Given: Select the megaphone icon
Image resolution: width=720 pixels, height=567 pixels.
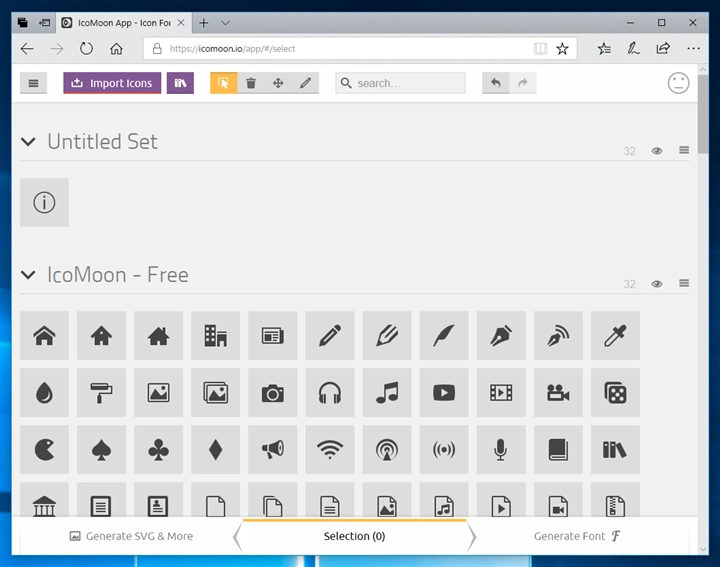Looking at the screenshot, I should point(273,449).
